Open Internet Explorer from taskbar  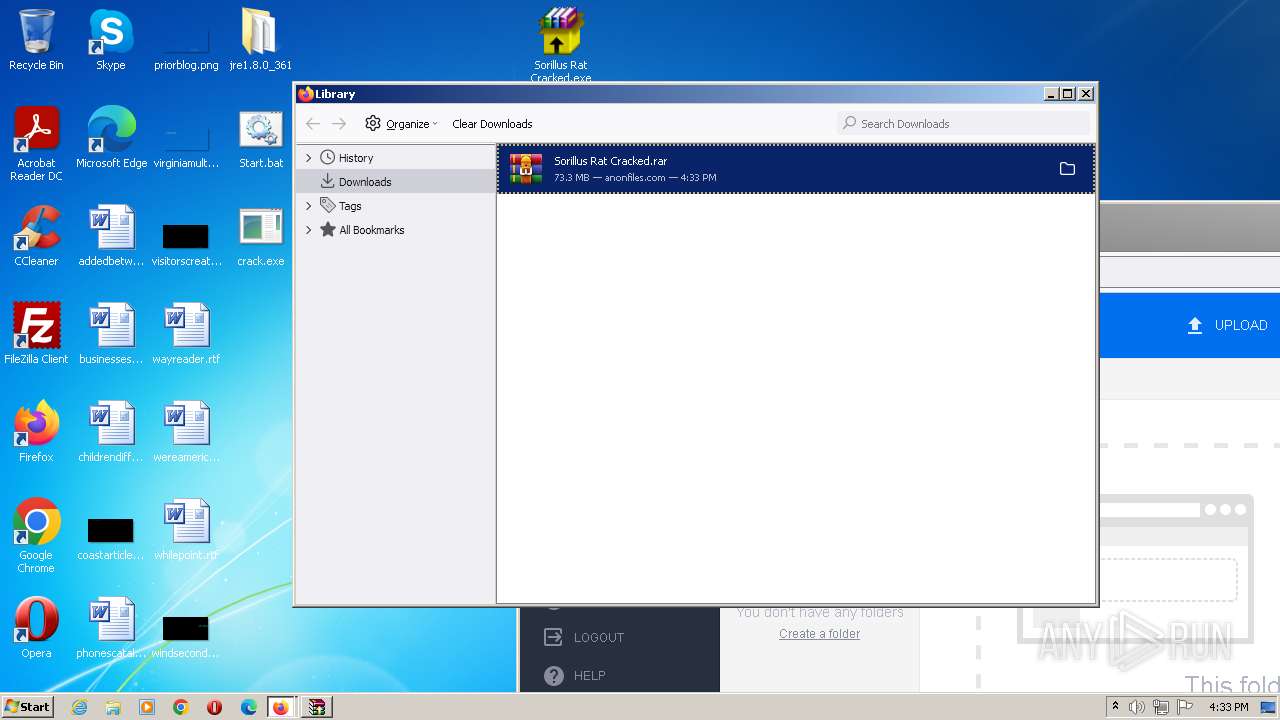pos(79,707)
